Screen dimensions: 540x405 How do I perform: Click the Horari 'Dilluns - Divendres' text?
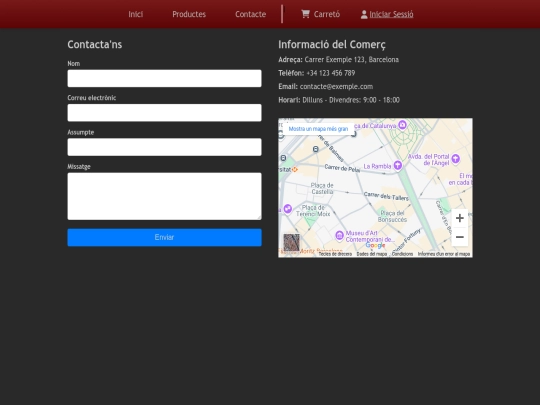tap(351, 100)
